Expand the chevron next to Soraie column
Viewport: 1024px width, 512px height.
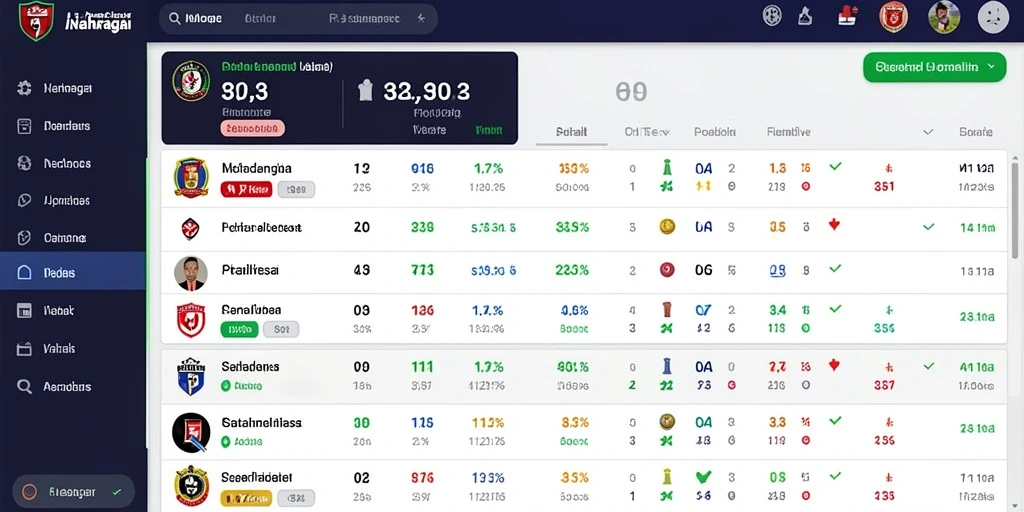[x=928, y=132]
